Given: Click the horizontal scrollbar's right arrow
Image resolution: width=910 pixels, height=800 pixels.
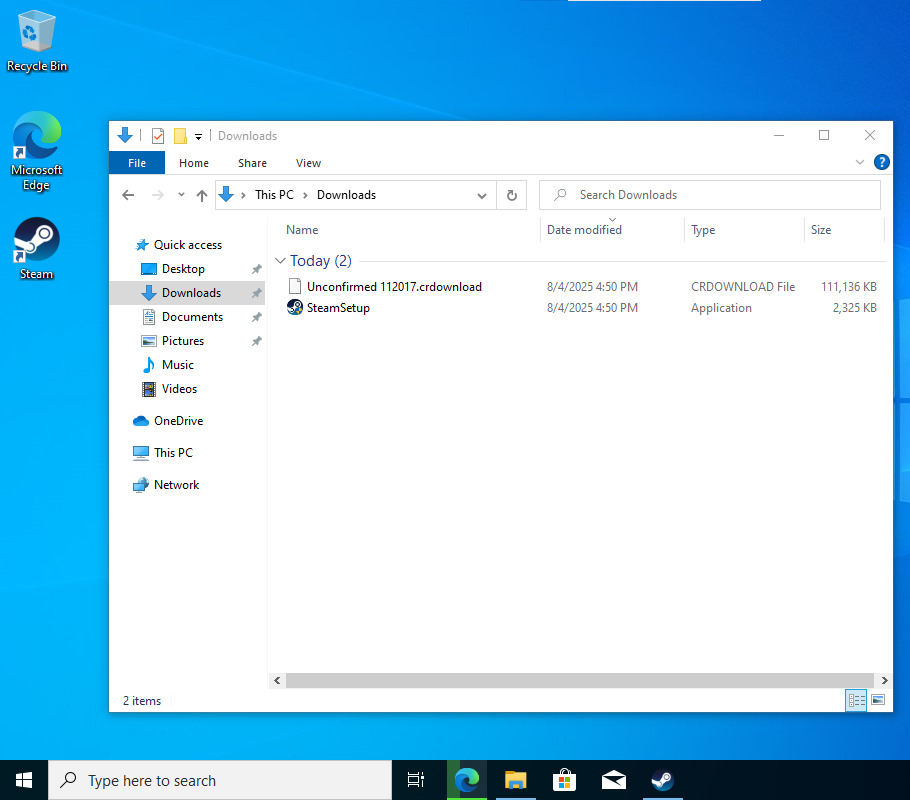Looking at the screenshot, I should (x=884, y=680).
